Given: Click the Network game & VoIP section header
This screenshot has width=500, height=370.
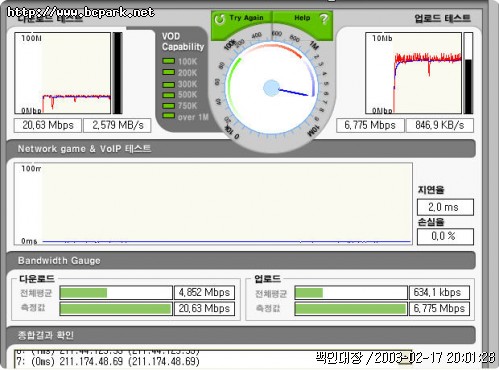Looking at the screenshot, I should (241, 149).
